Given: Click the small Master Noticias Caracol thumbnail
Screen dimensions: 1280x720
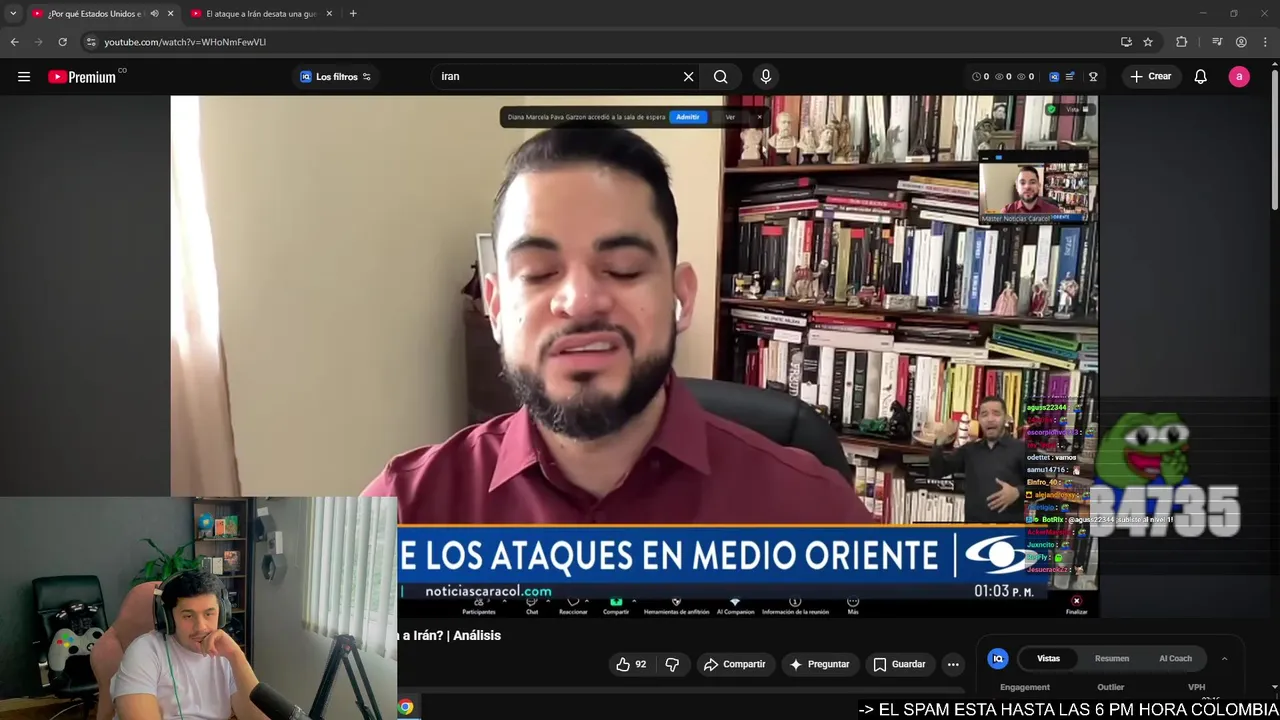Looking at the screenshot, I should click(1034, 191).
